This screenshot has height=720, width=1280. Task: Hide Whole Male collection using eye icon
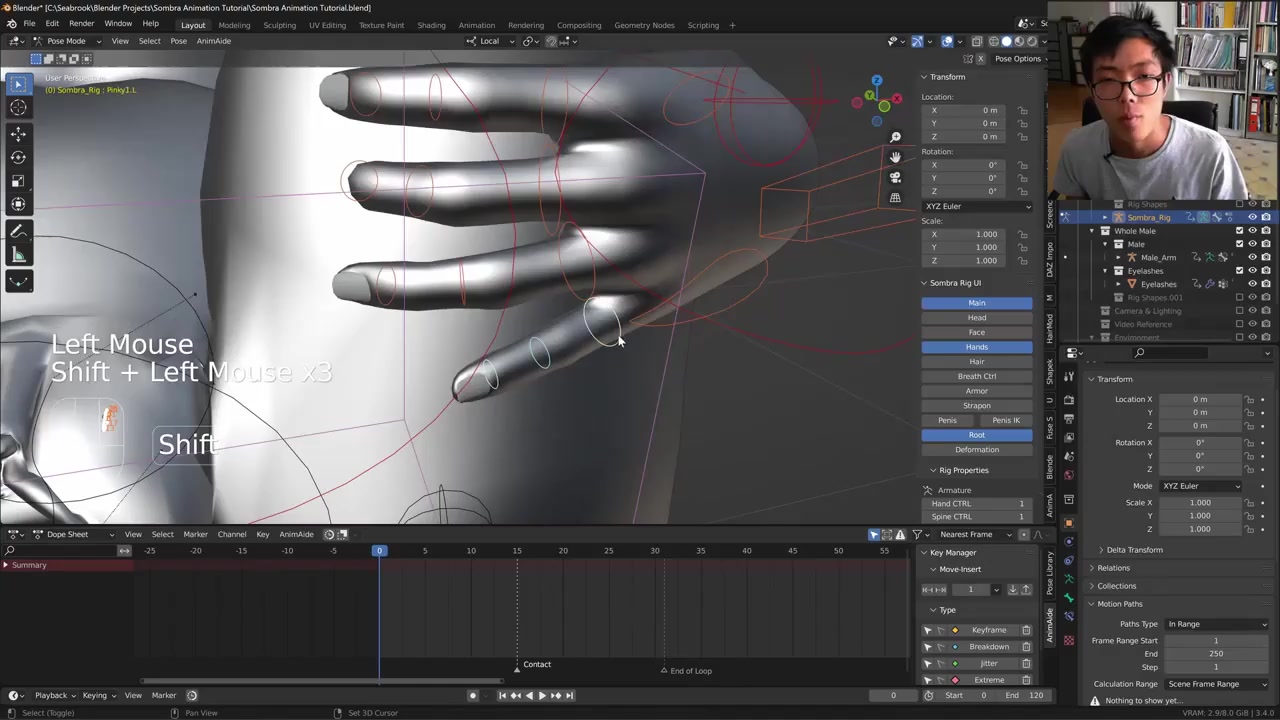point(1252,231)
